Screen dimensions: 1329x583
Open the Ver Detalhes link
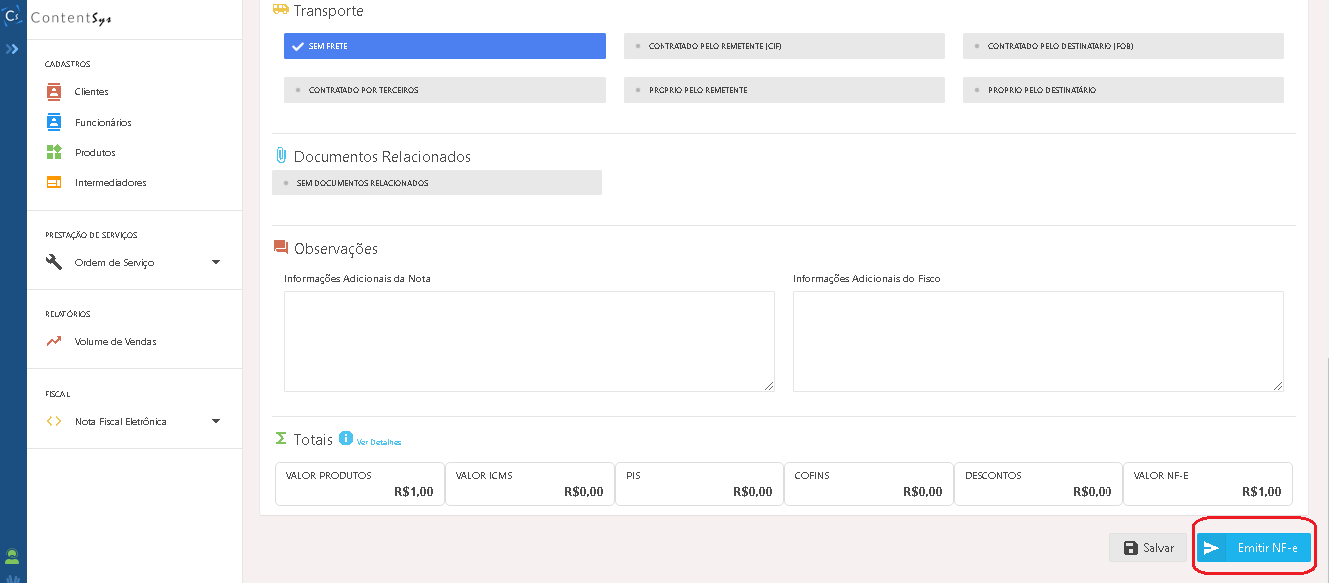379,442
